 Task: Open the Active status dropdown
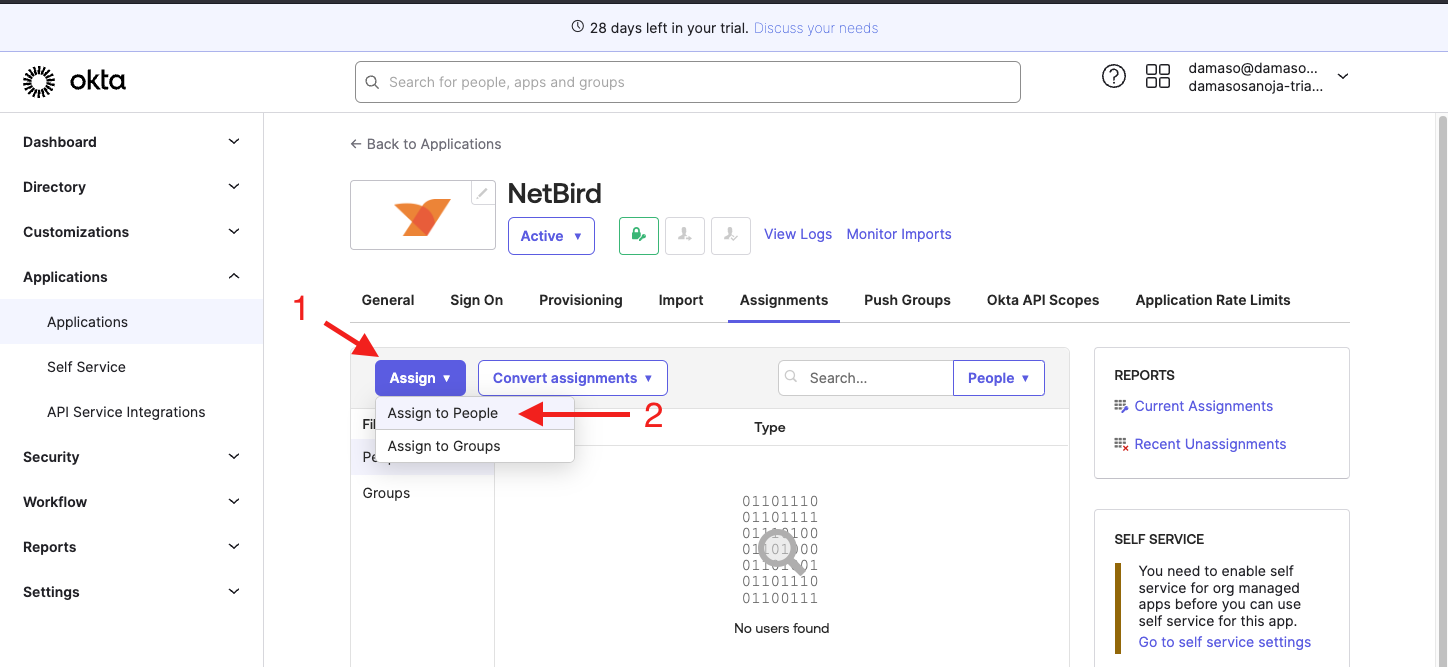(x=551, y=236)
